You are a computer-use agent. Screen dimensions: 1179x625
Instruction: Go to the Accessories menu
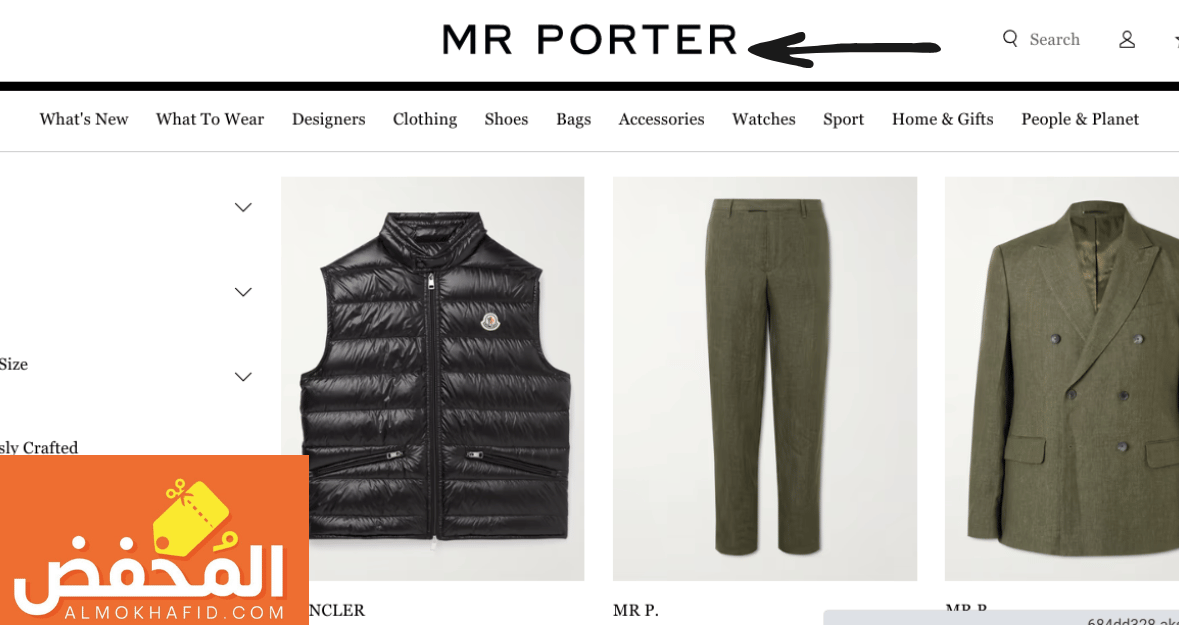point(662,119)
